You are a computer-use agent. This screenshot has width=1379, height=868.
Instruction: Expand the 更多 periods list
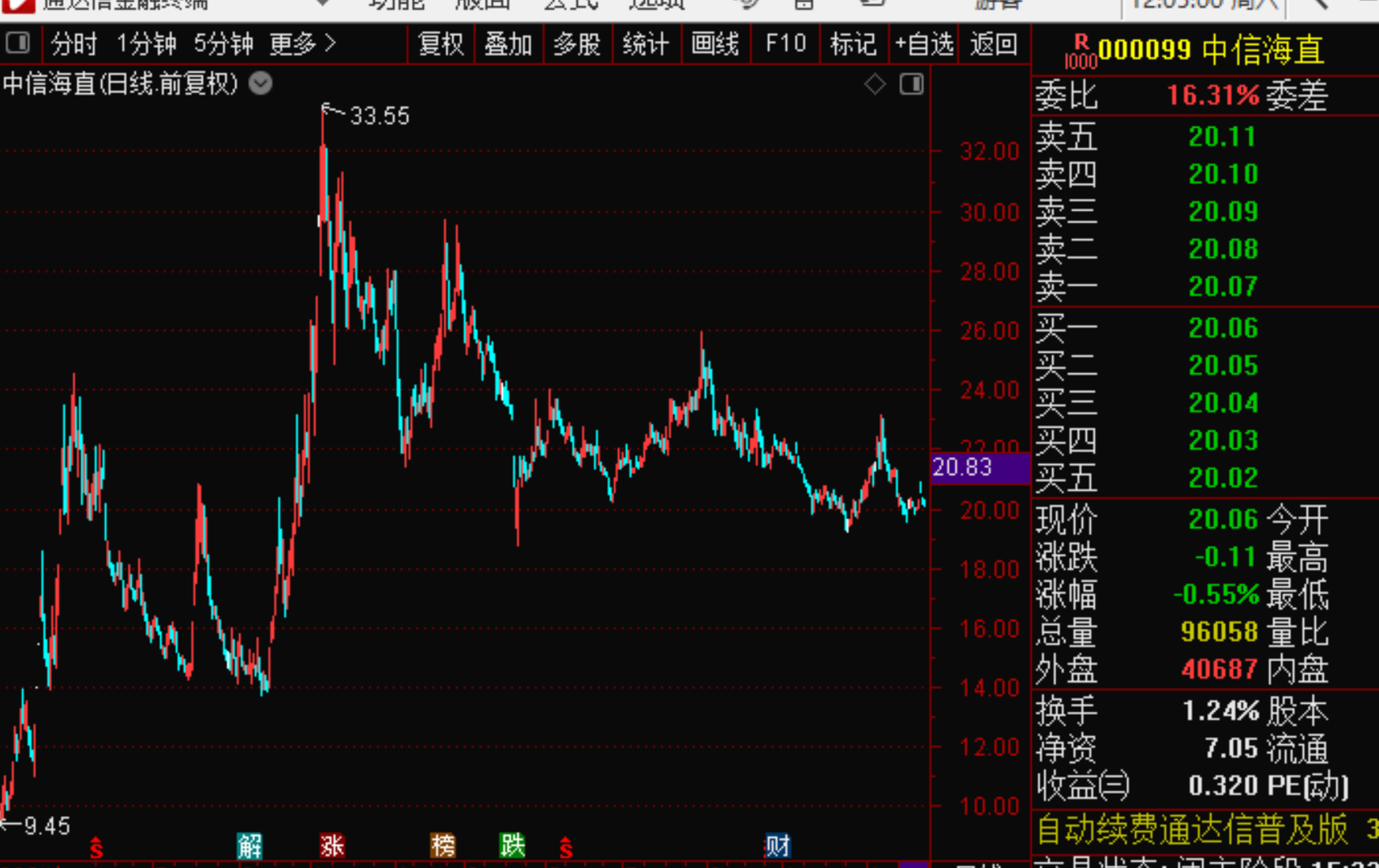(303, 44)
